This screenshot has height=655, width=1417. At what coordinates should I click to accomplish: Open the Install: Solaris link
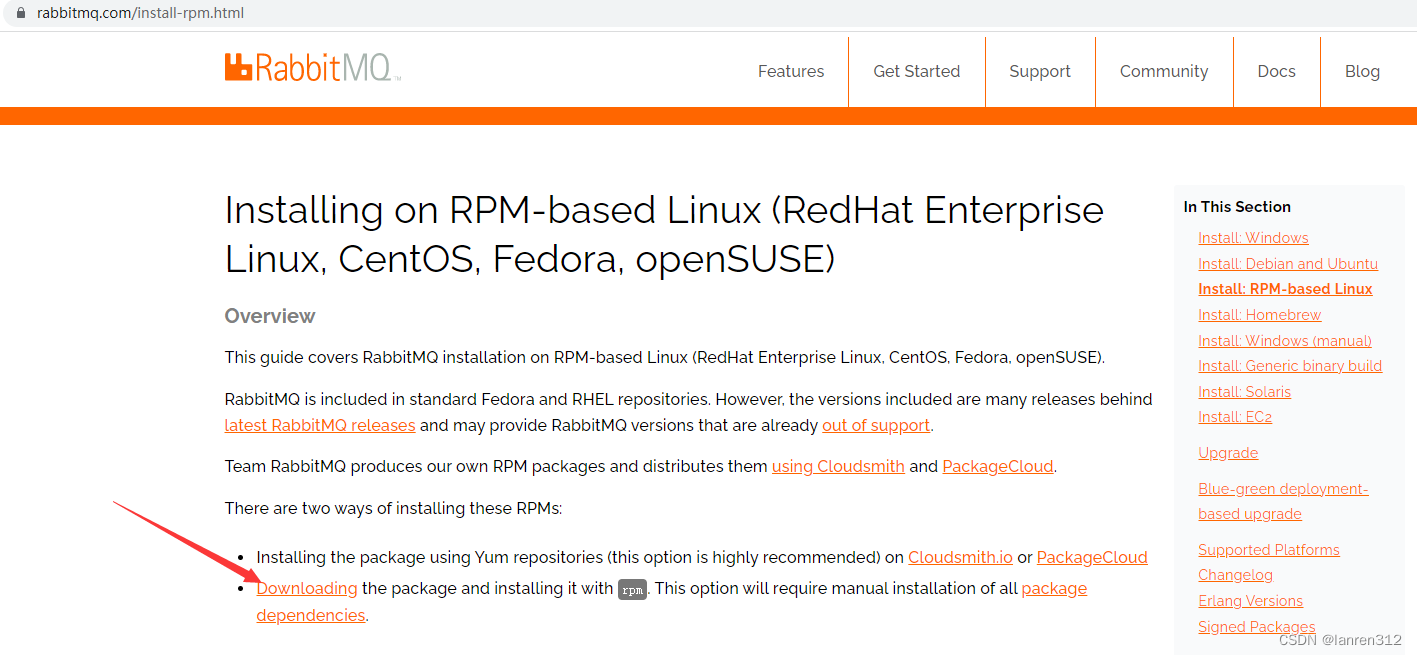pos(1244,391)
